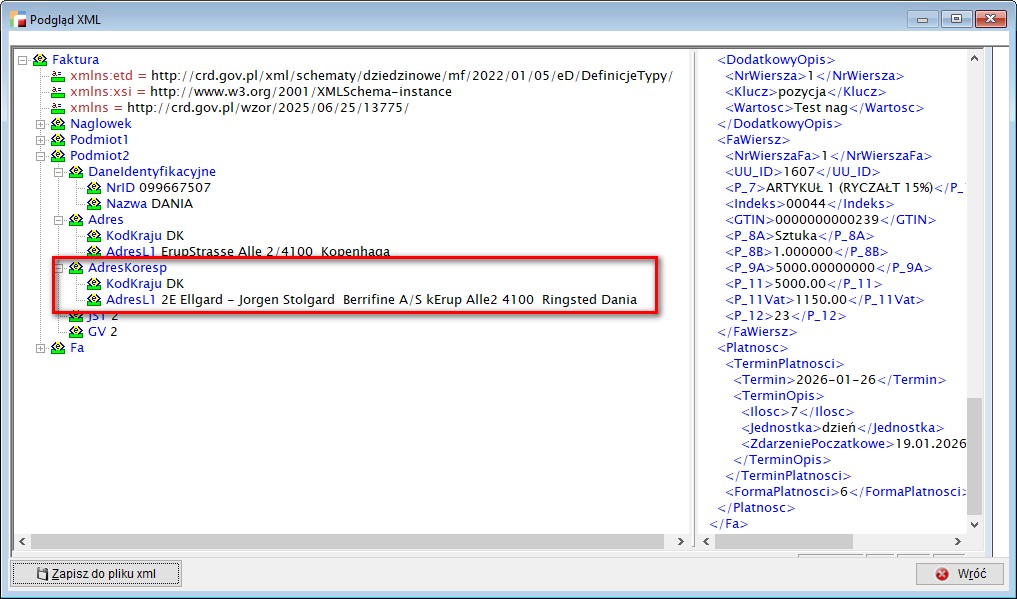Click the red Wróć icon
Viewport: 1017px width, 599px height.
[x=941, y=574]
